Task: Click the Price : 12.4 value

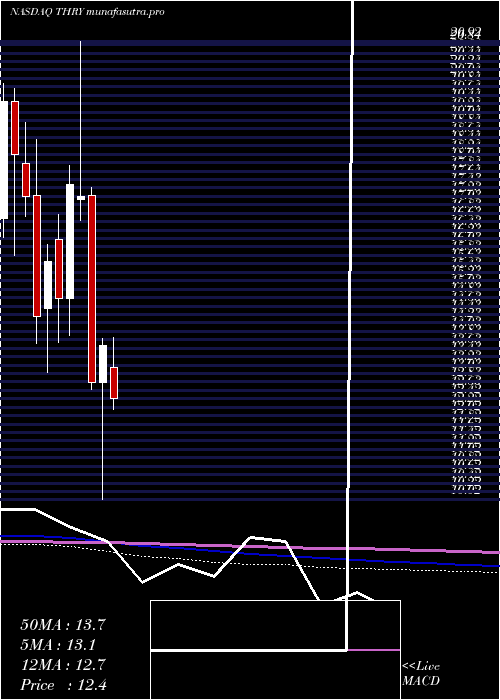Action: pyautogui.click(x=63, y=685)
